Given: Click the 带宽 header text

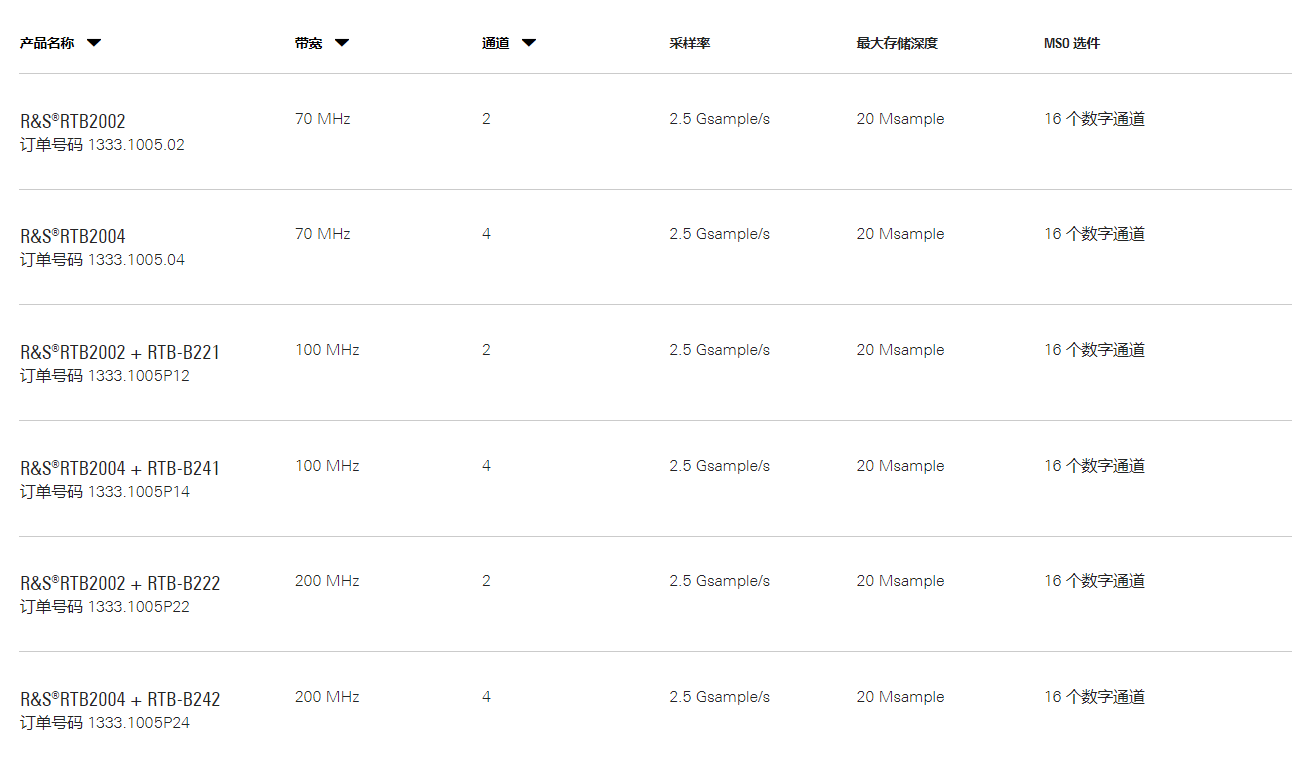Looking at the screenshot, I should [x=309, y=43].
